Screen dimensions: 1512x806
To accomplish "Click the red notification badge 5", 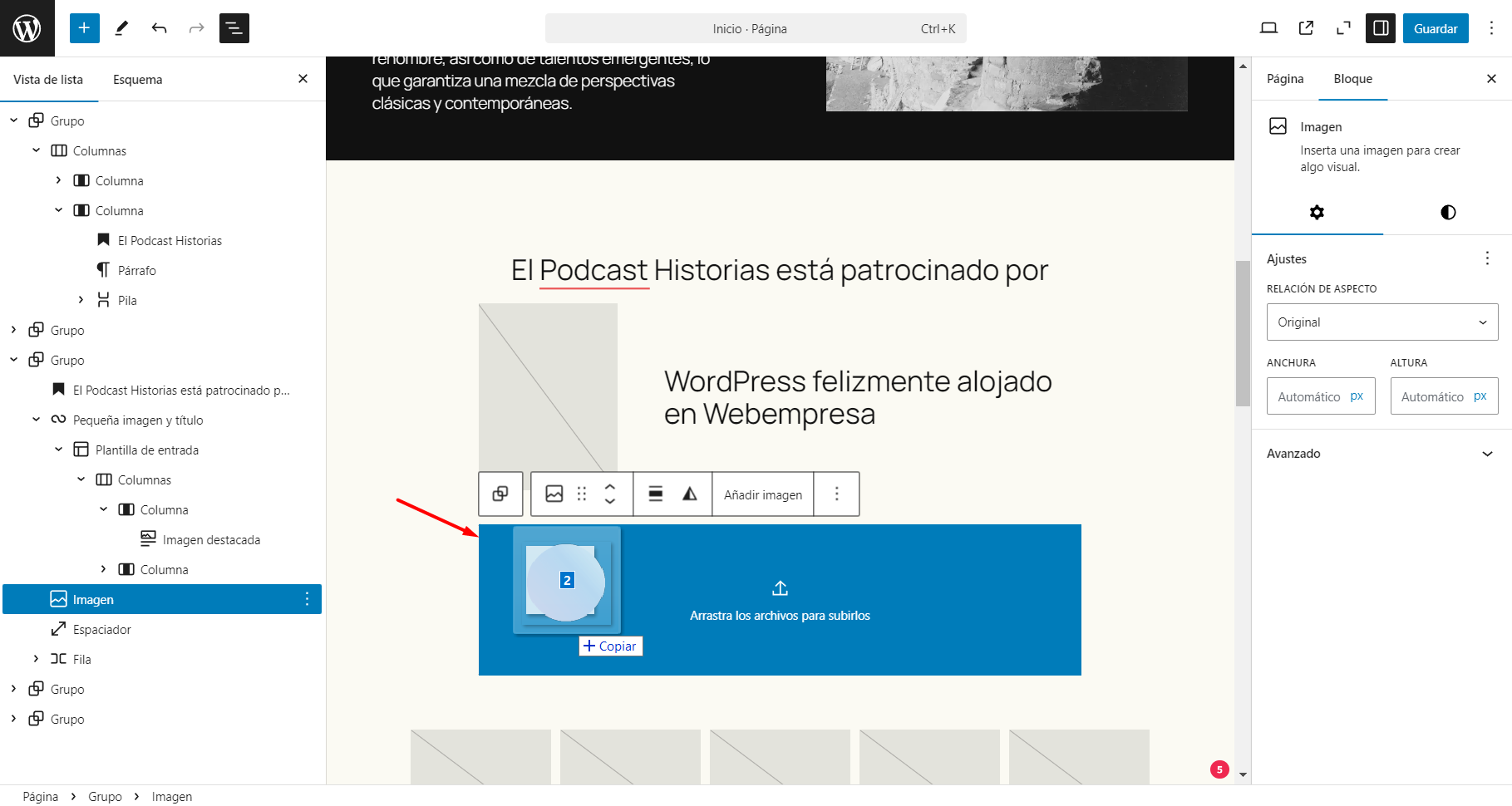I will click(1219, 769).
